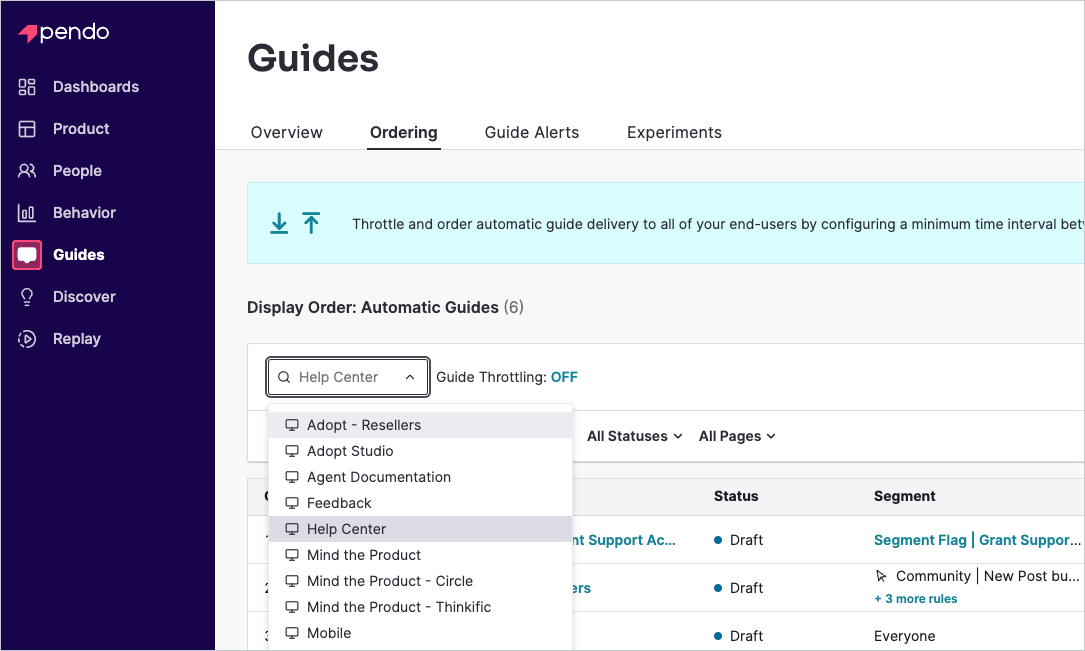Open the Grant Suppor... segment link
The image size is (1085, 651).
tap(1030, 540)
